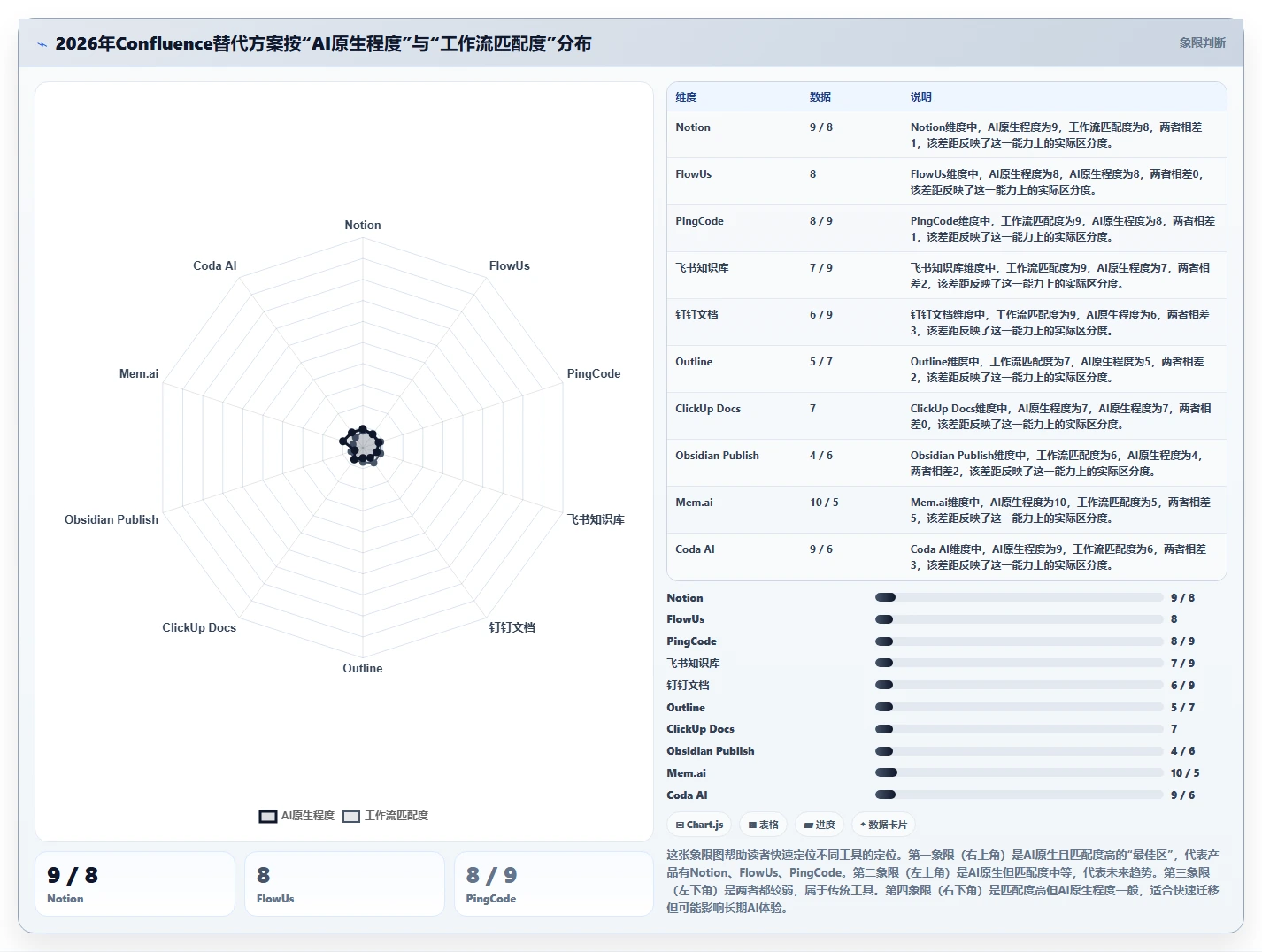
Task: Click the Obsidian Publish axis label on the radar
Action: pyautogui.click(x=112, y=520)
